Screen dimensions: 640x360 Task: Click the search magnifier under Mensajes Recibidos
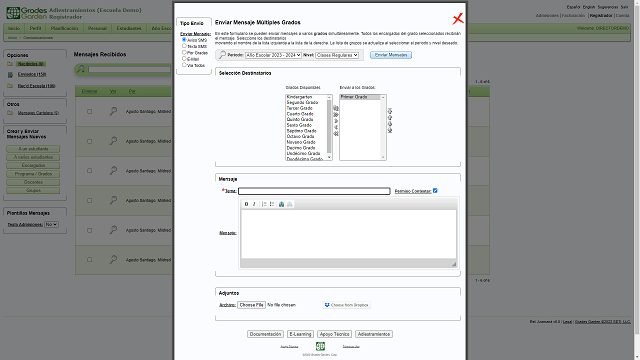click(x=81, y=69)
